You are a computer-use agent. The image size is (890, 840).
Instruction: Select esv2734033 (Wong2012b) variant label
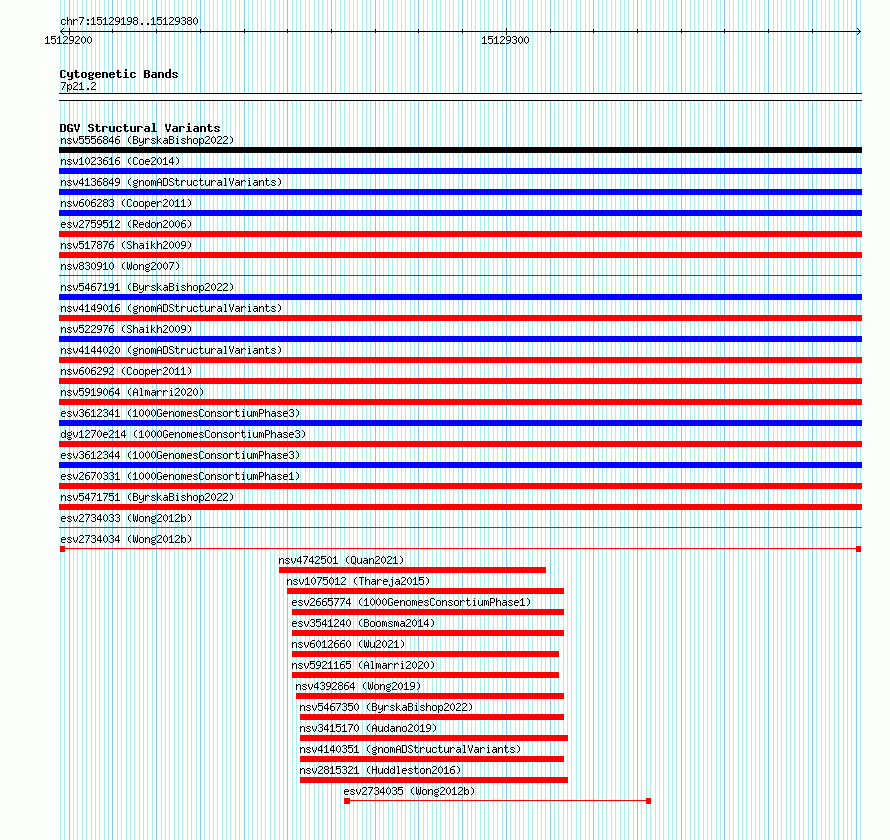[x=126, y=518]
